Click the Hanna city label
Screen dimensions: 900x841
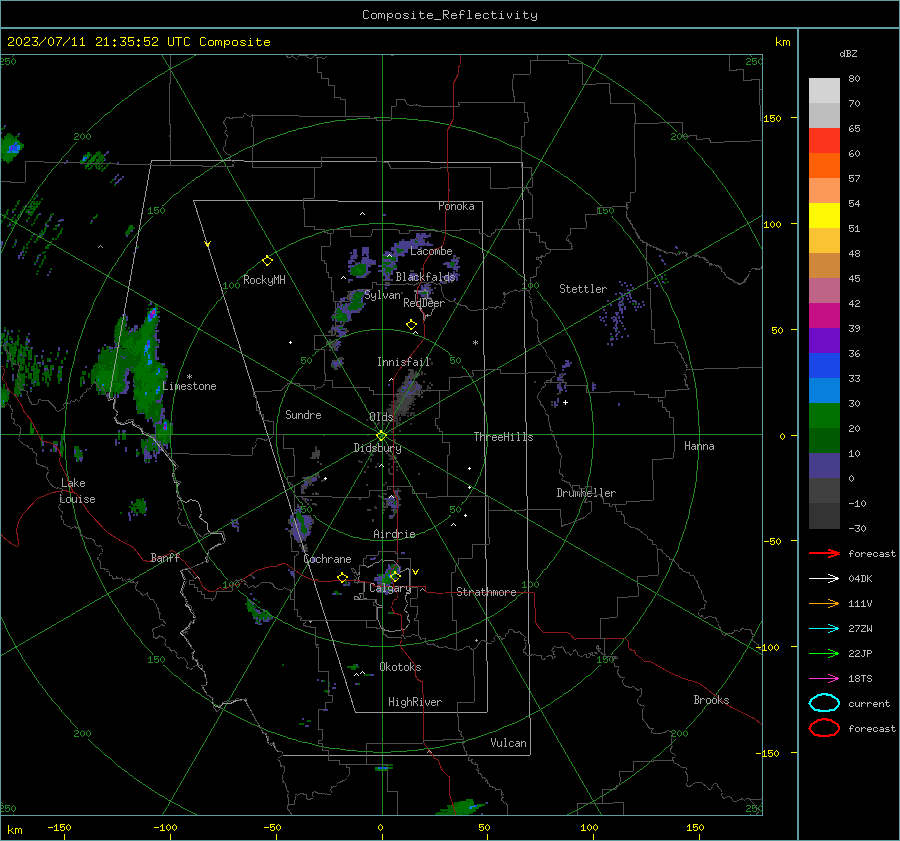pos(699,446)
